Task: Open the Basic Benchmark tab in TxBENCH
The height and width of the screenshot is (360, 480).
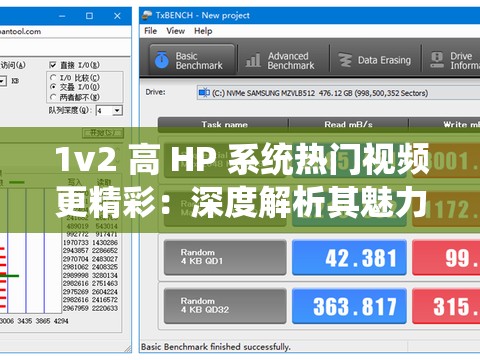Action: [x=192, y=60]
